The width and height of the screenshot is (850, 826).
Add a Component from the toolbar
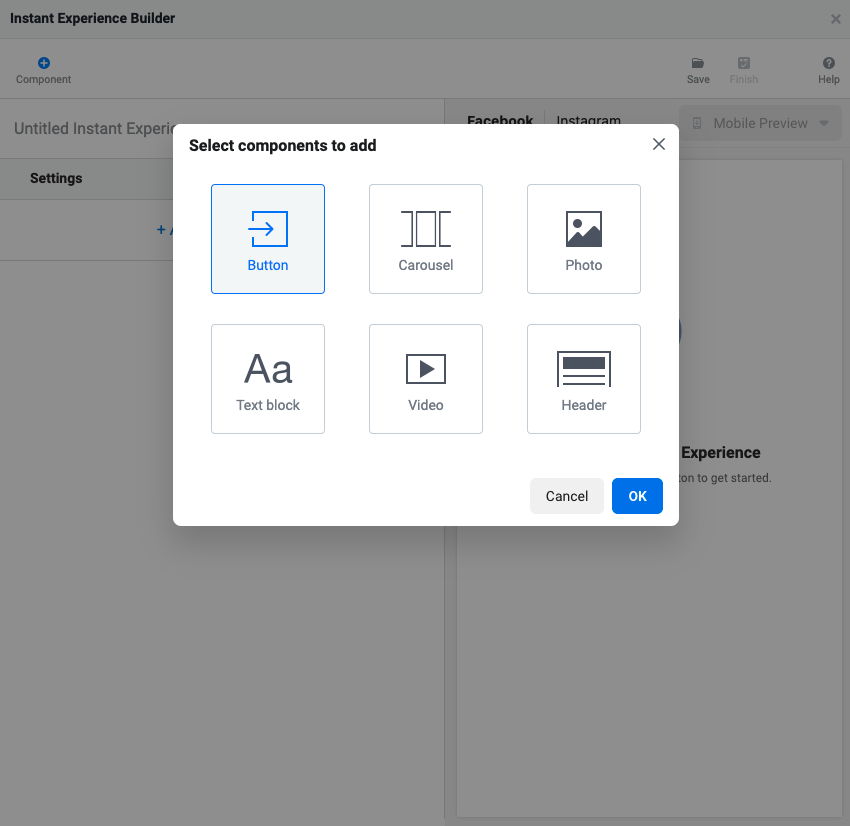43,70
